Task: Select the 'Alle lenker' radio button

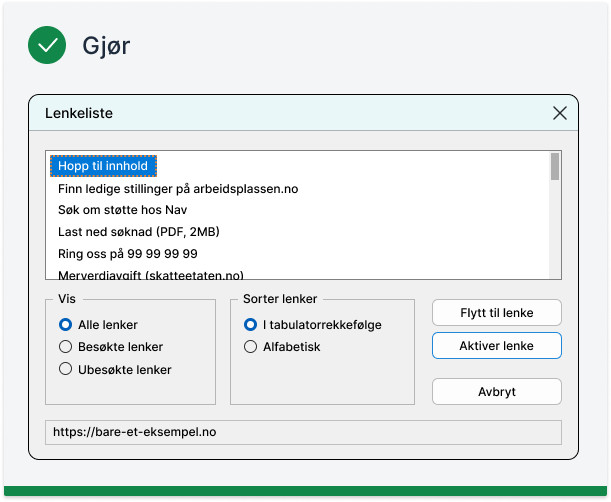Action: coord(66,325)
